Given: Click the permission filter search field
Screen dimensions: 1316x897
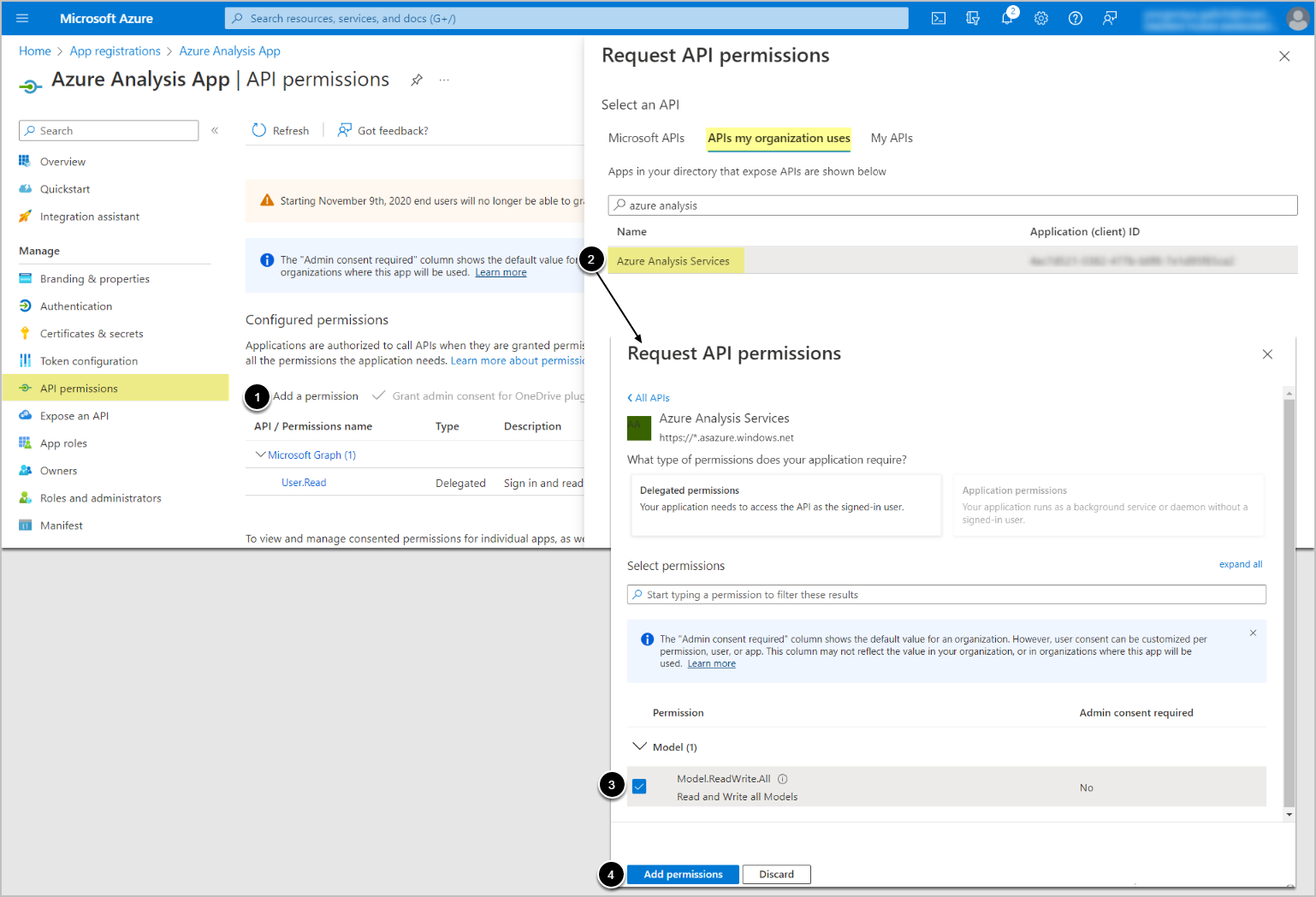Looking at the screenshot, I should 946,595.
